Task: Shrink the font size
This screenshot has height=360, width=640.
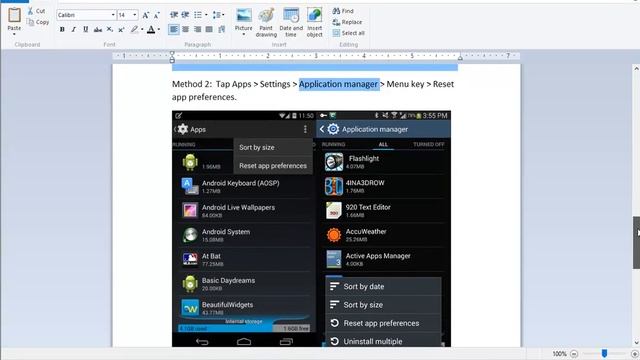Action: click(x=156, y=15)
